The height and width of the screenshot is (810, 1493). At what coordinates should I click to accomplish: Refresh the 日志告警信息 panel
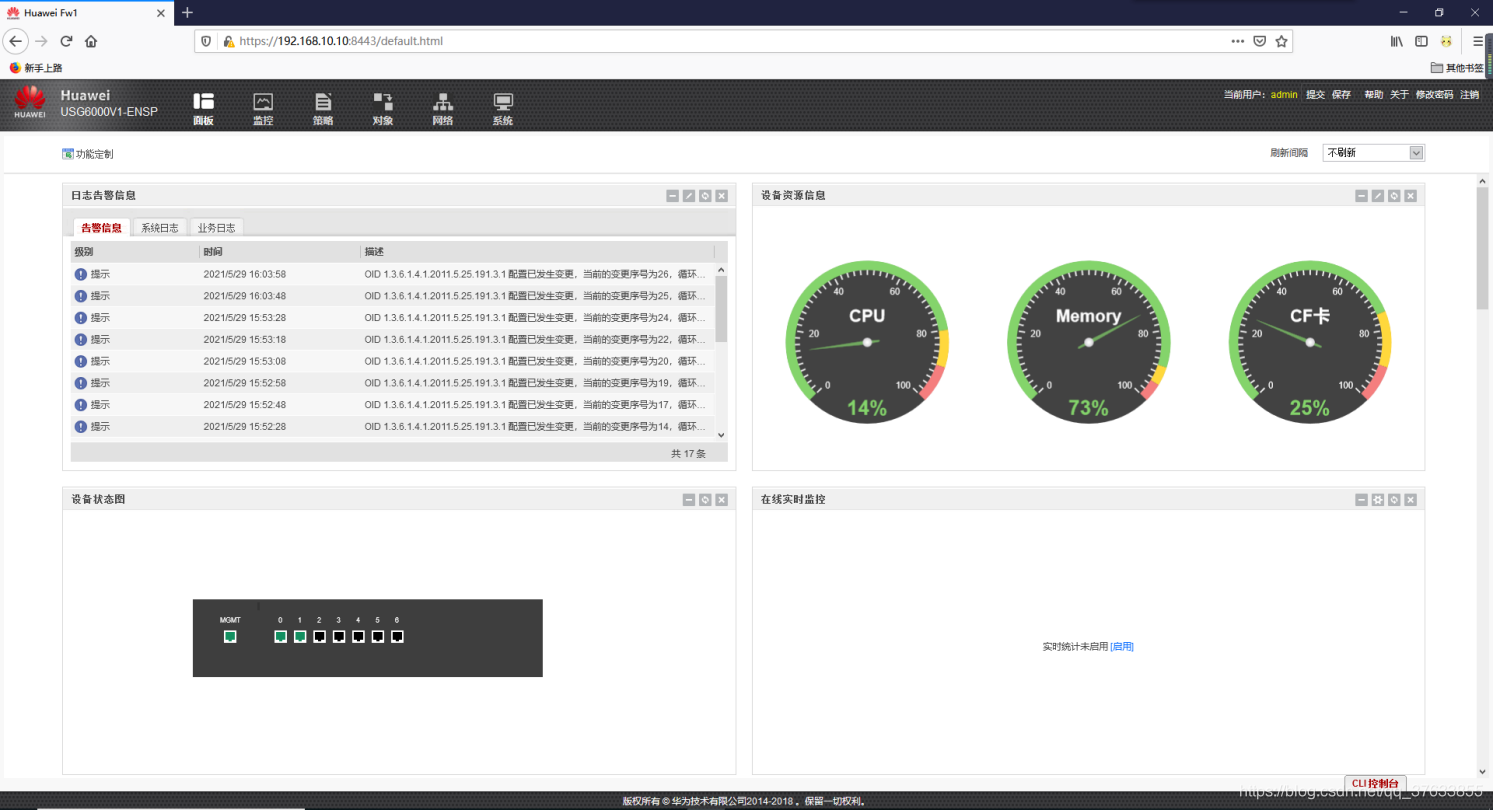point(705,196)
